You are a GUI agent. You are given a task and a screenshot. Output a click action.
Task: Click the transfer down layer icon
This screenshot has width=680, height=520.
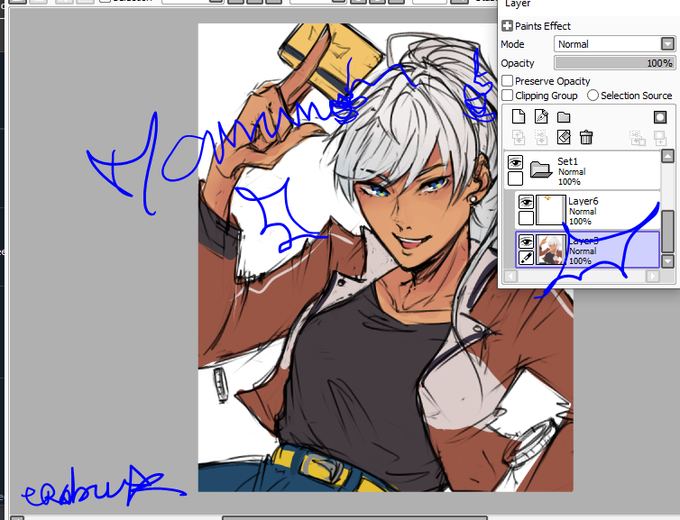(x=518, y=138)
